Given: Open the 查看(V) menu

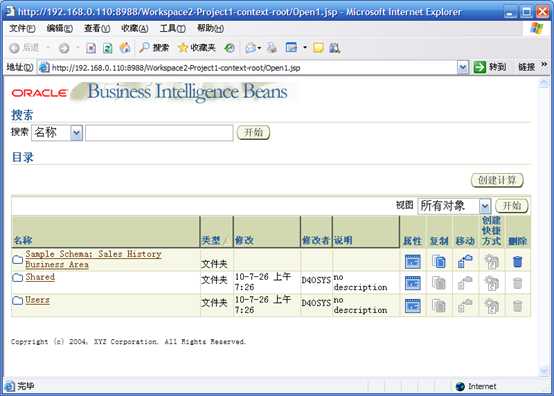Looking at the screenshot, I should [x=97, y=28].
